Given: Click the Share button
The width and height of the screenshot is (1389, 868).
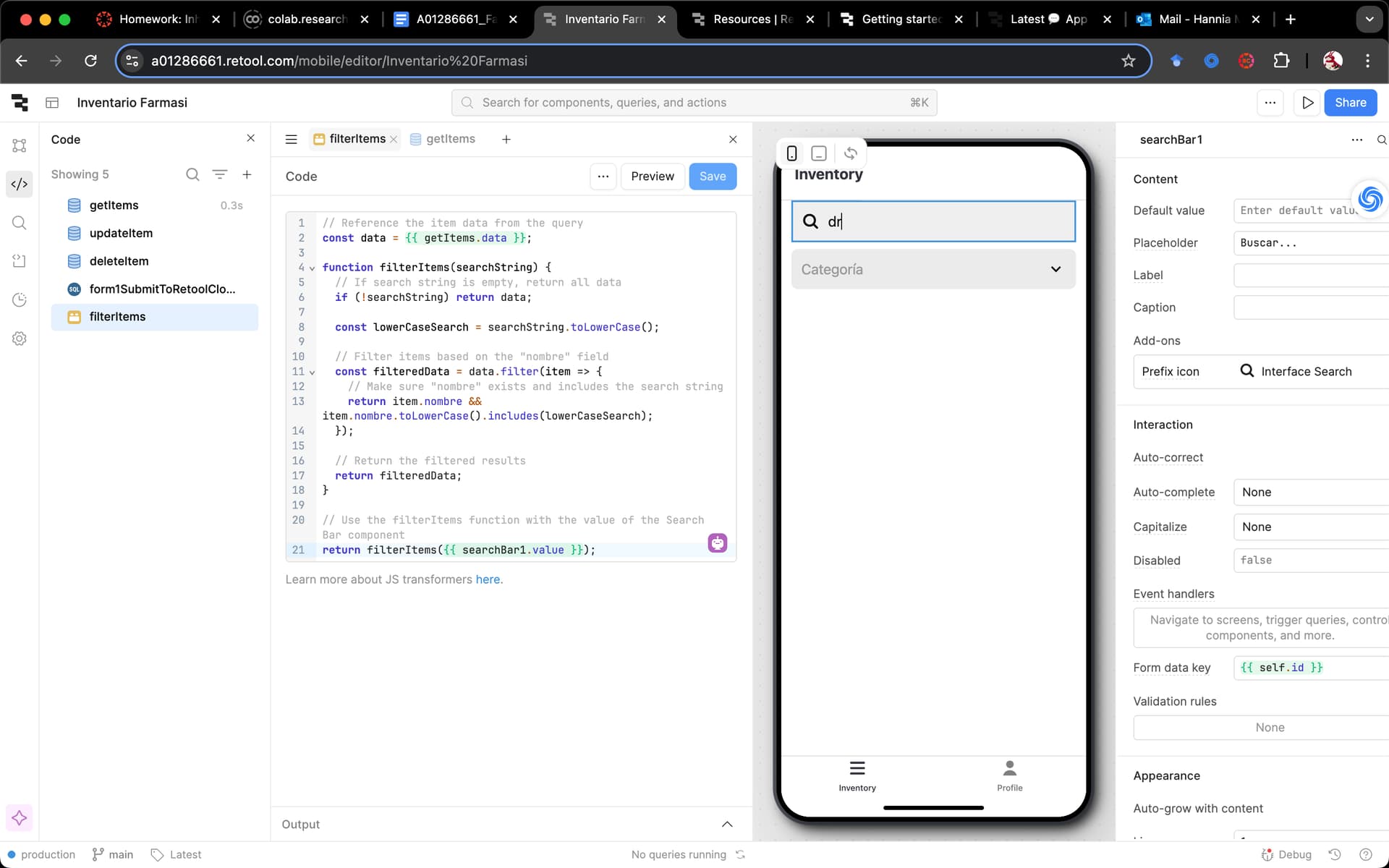Looking at the screenshot, I should [1351, 103].
